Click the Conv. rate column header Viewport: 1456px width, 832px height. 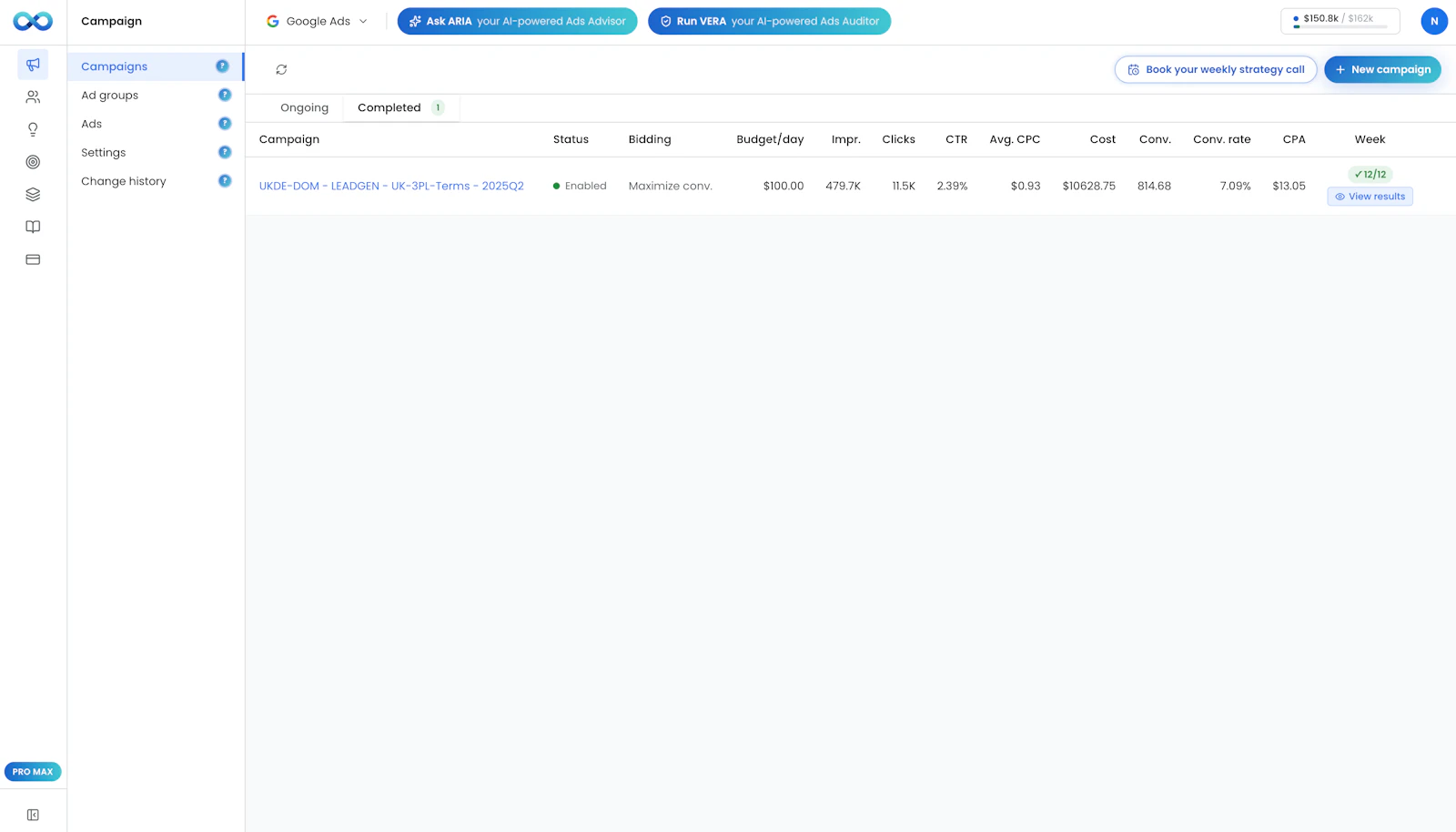coord(1222,139)
